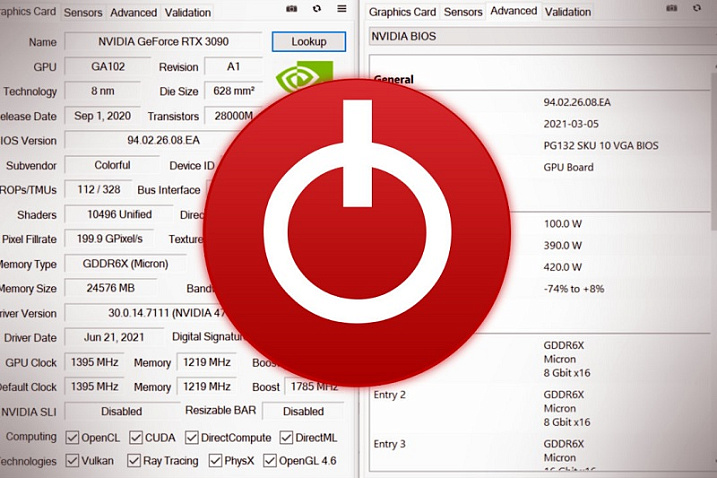The image size is (717, 478).
Task: Click the Default Clock value 1395 MHz
Action: (x=95, y=387)
